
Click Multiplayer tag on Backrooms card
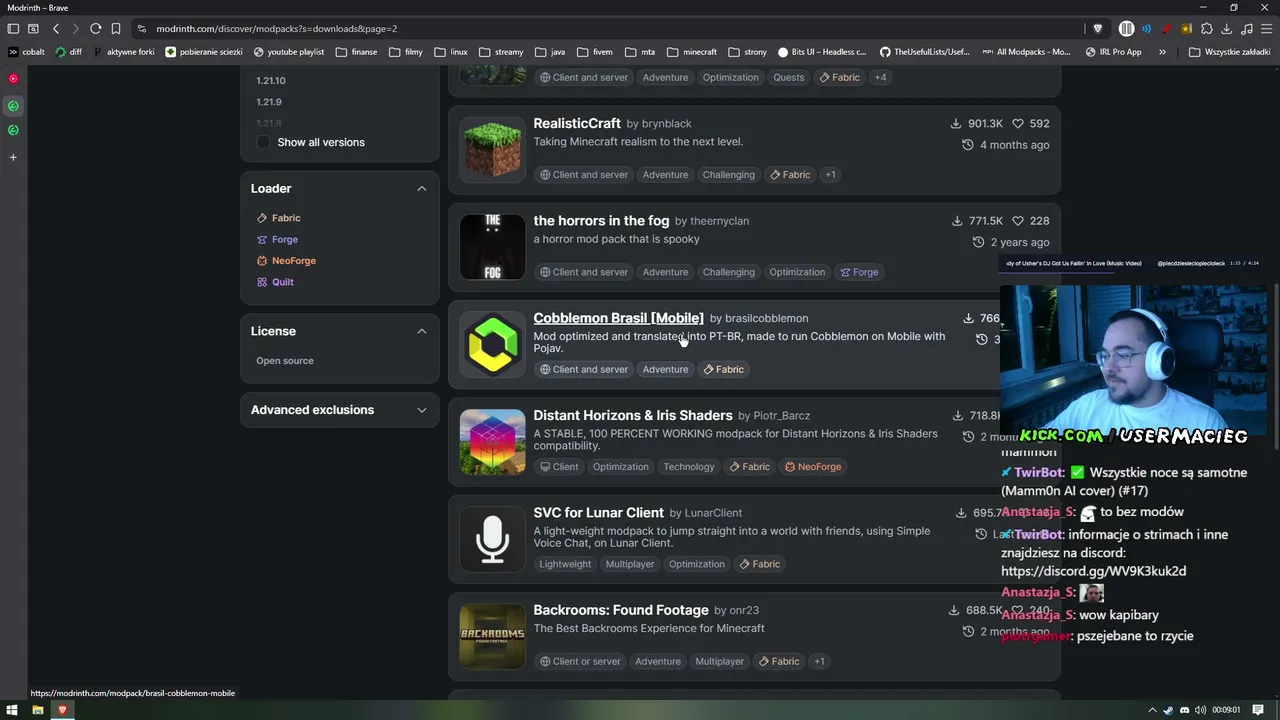(x=719, y=661)
